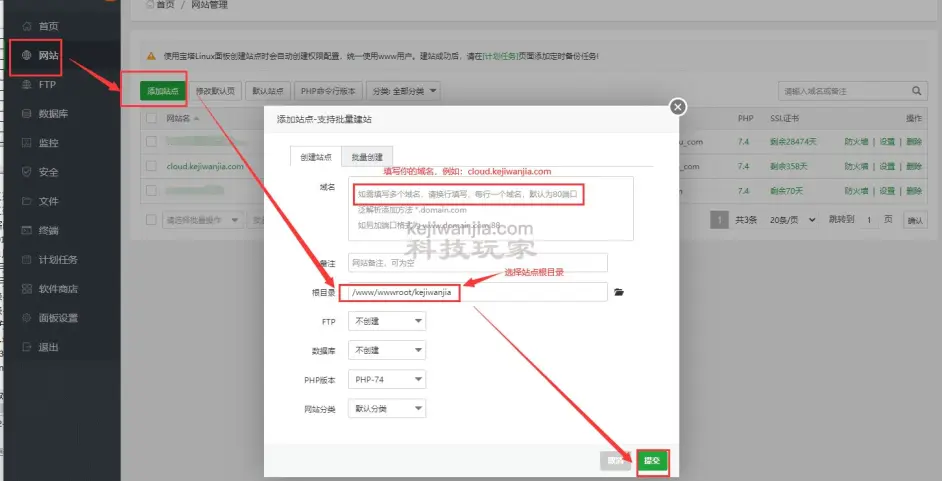Click the search magnifier icon

(x=916, y=91)
